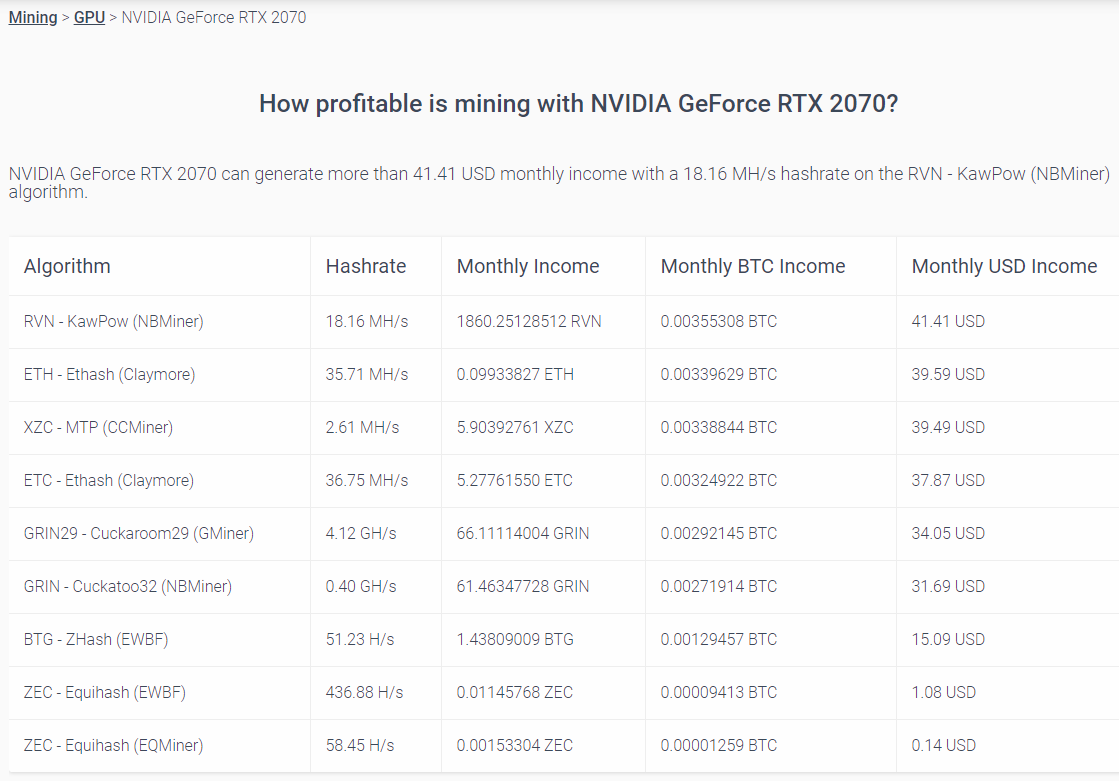Select the ZEC - Equihash (EQMiner) row
This screenshot has height=781, width=1119.
[564, 745]
